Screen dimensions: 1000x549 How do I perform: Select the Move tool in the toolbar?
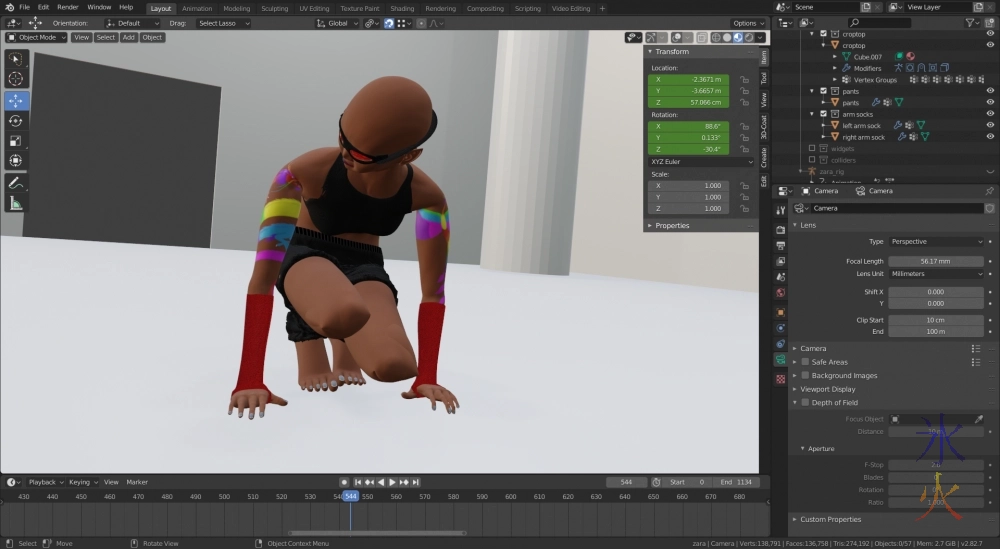(16, 100)
